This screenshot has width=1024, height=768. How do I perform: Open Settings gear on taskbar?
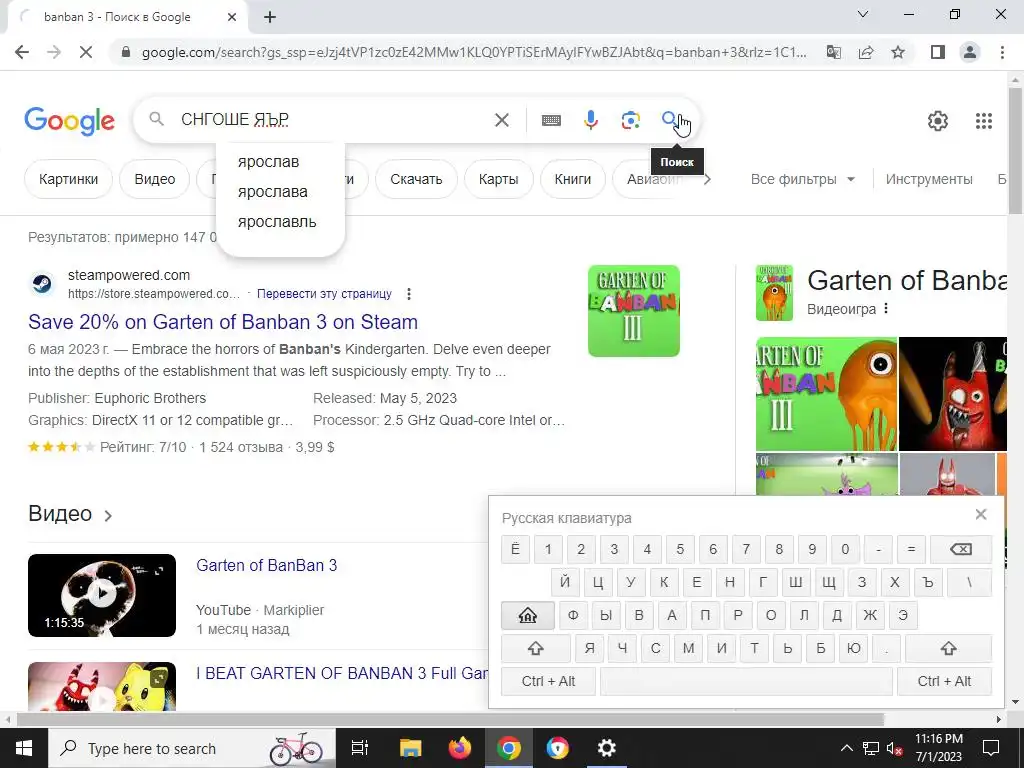[x=607, y=748]
